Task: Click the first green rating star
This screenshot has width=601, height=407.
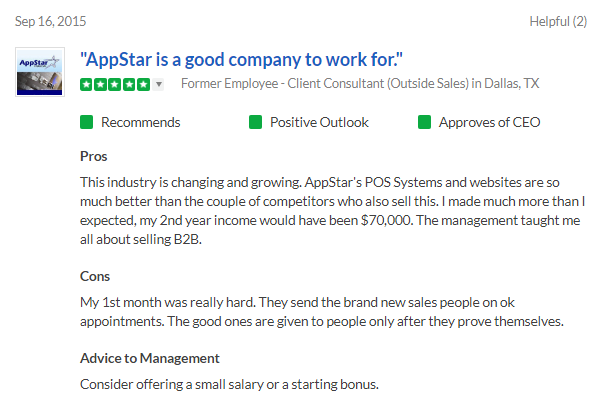Action: pos(87,84)
